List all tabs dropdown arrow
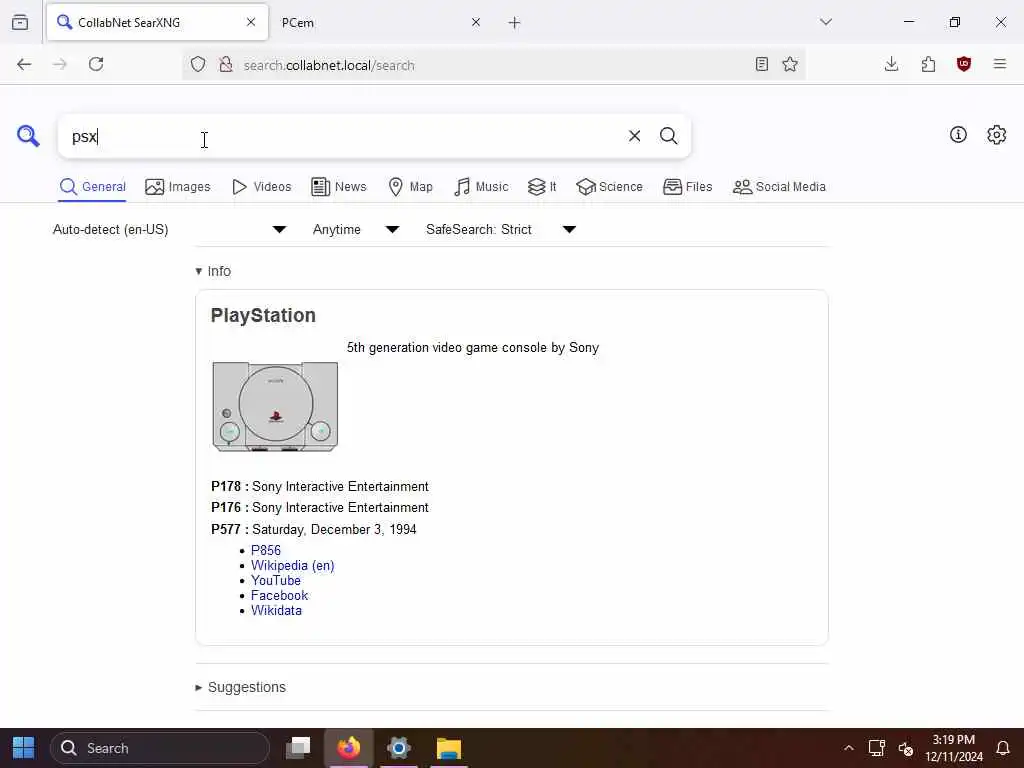The height and width of the screenshot is (768, 1024). (826, 22)
